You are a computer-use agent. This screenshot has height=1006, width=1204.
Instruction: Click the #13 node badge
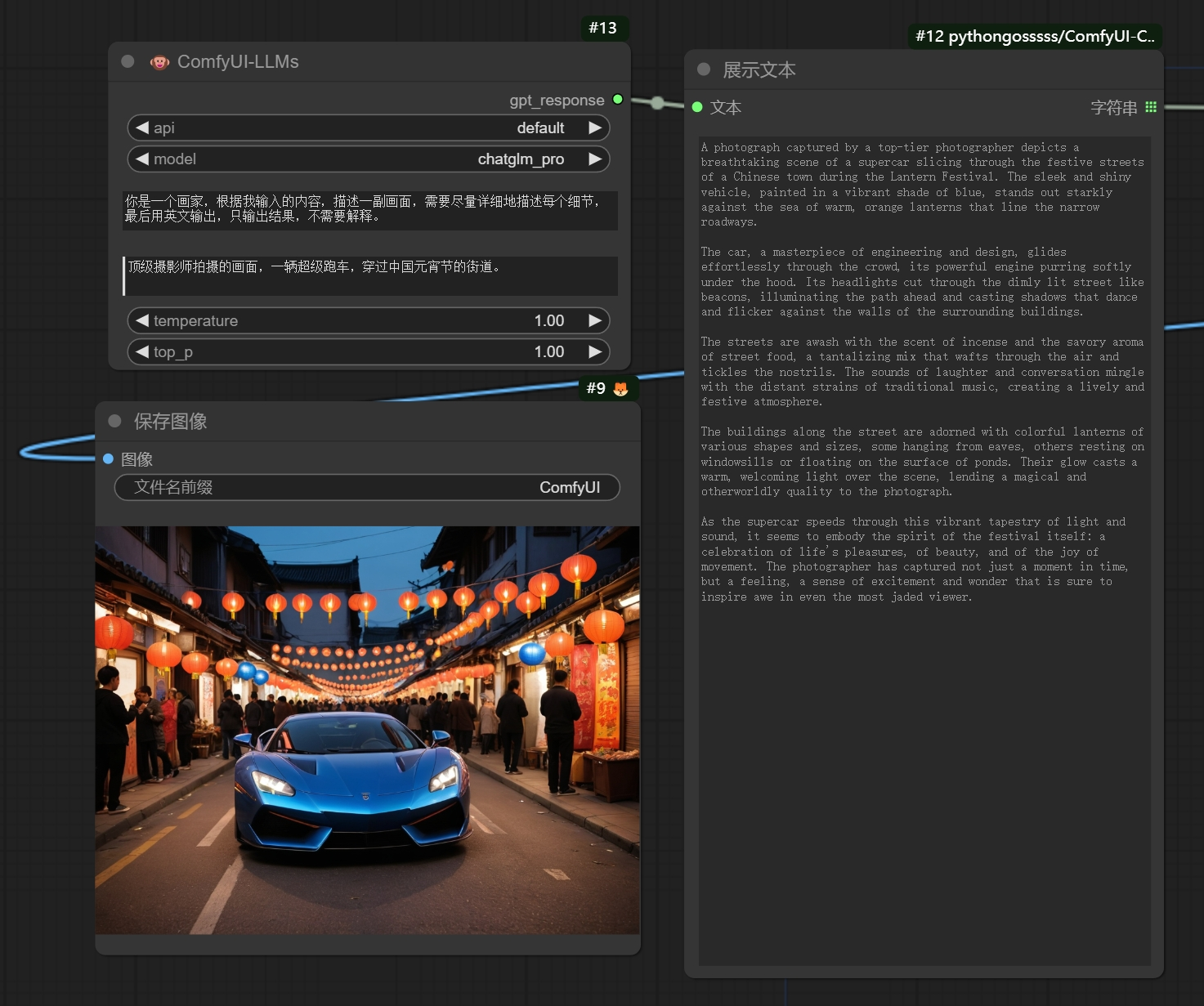point(603,28)
